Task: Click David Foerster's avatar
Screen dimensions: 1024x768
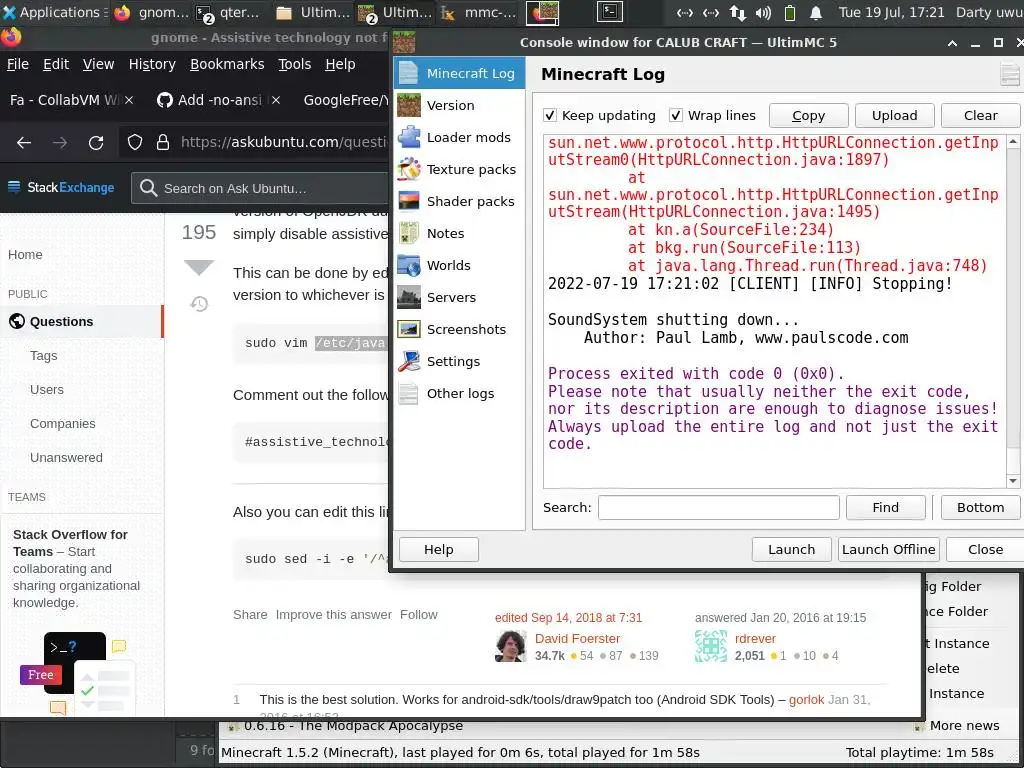Action: pyautogui.click(x=511, y=646)
